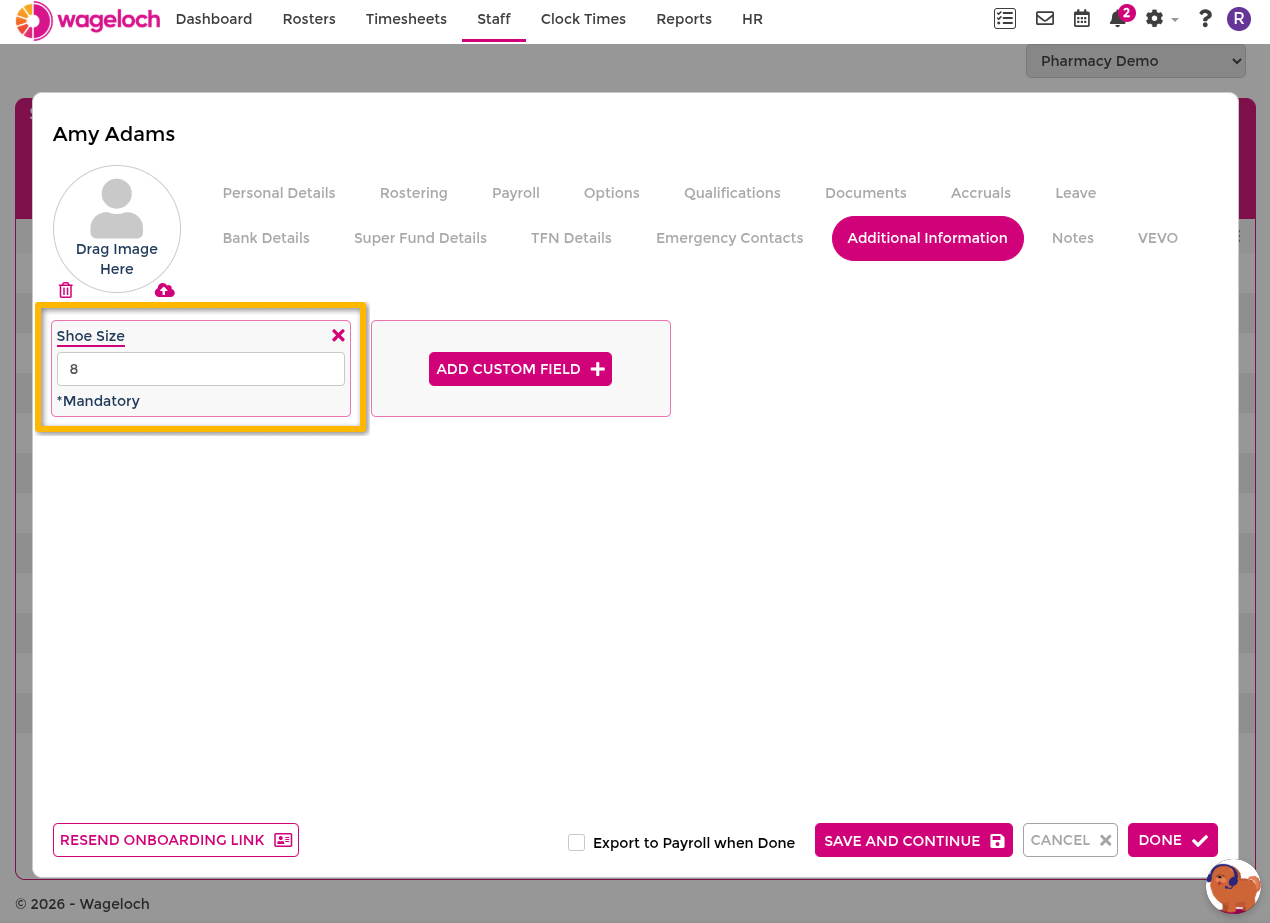This screenshot has height=923, width=1270.
Task: Switch to the Payroll tab
Action: [516, 193]
